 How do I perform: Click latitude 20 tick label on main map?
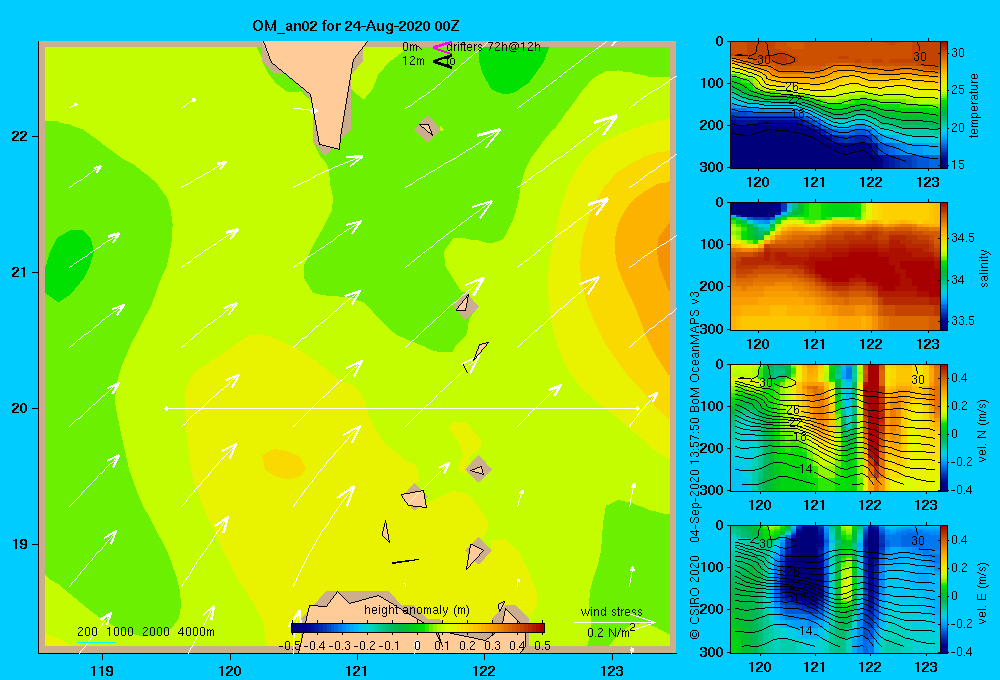click(20, 408)
